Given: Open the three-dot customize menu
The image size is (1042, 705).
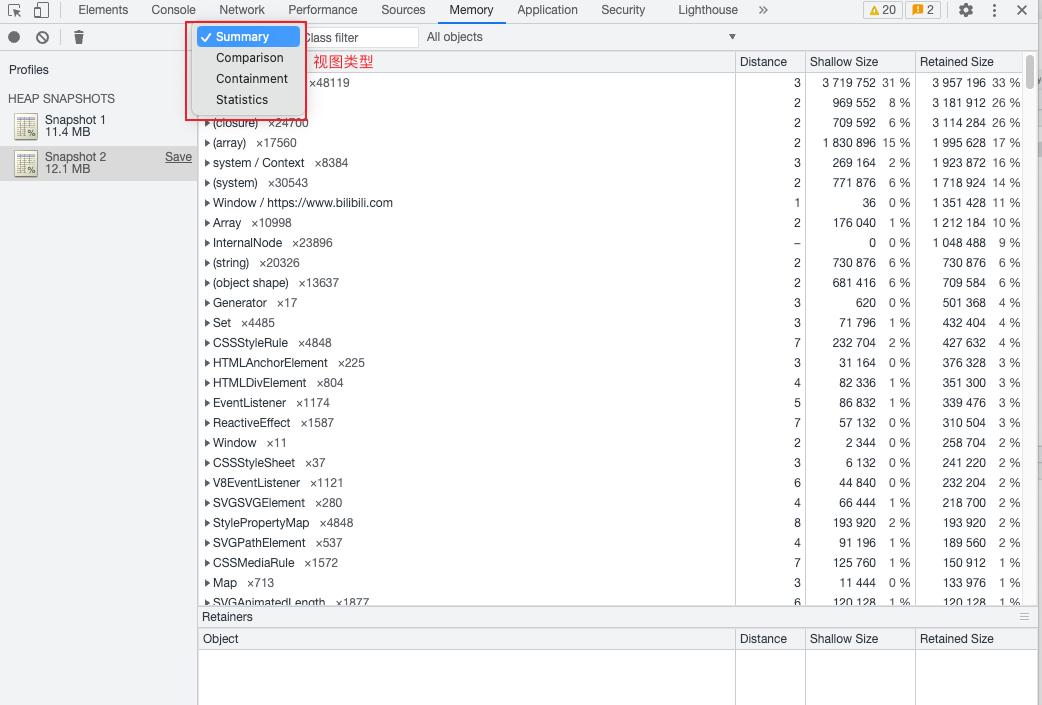Looking at the screenshot, I should [x=994, y=10].
